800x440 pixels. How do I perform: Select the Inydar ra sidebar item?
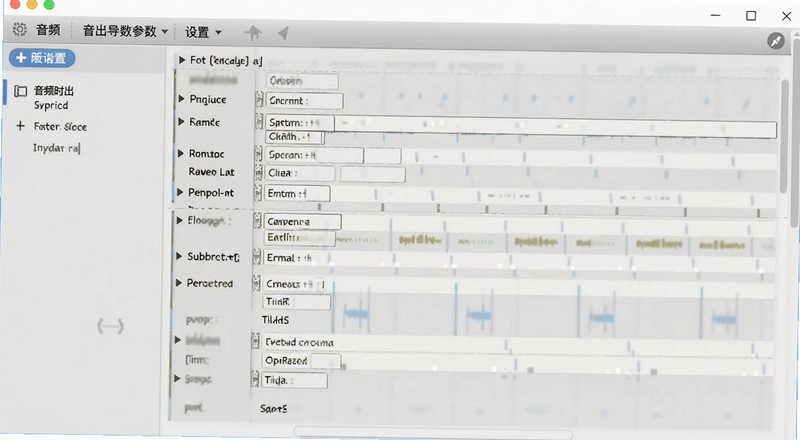click(56, 148)
